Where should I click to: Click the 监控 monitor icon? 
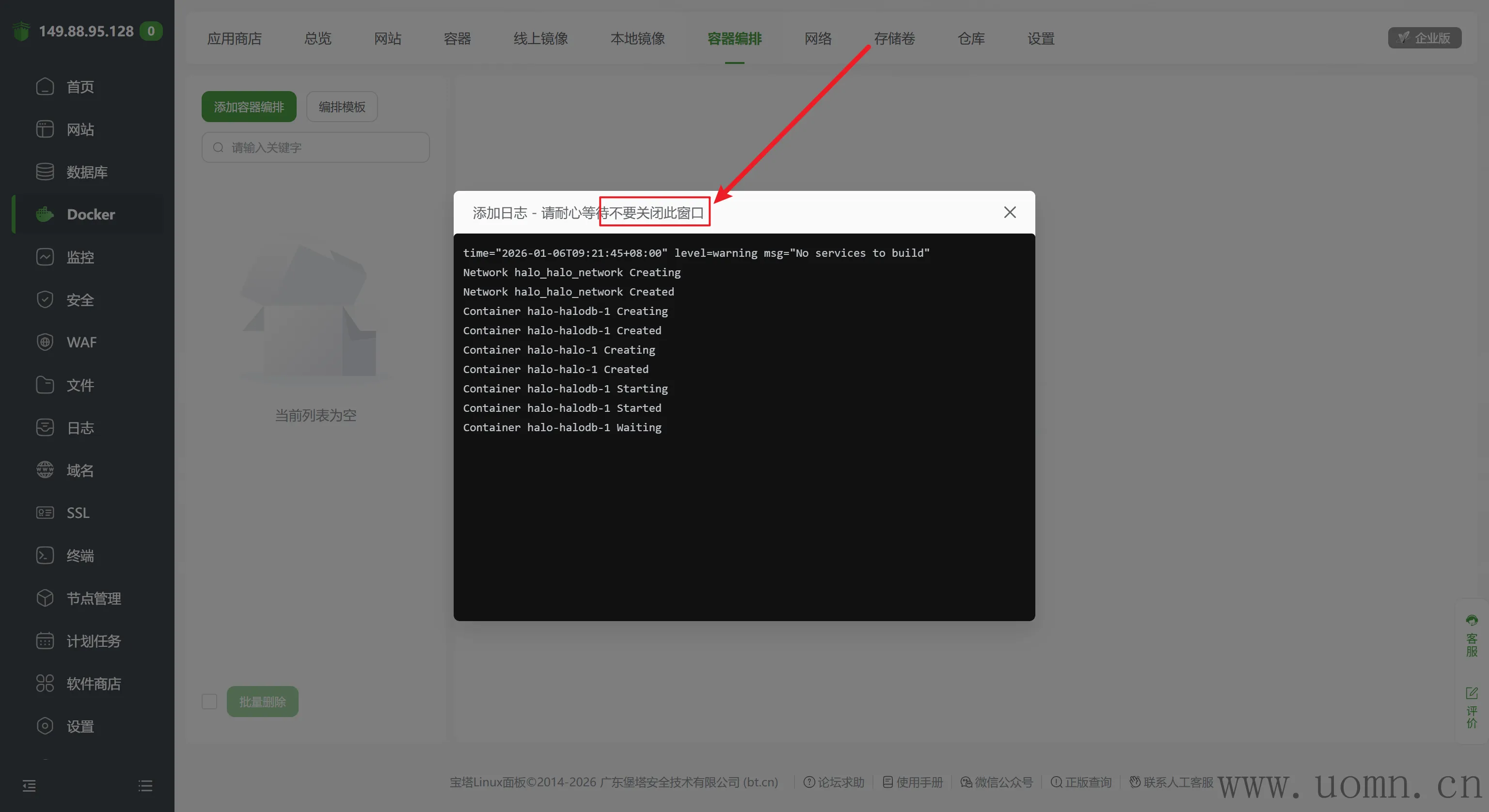point(45,257)
